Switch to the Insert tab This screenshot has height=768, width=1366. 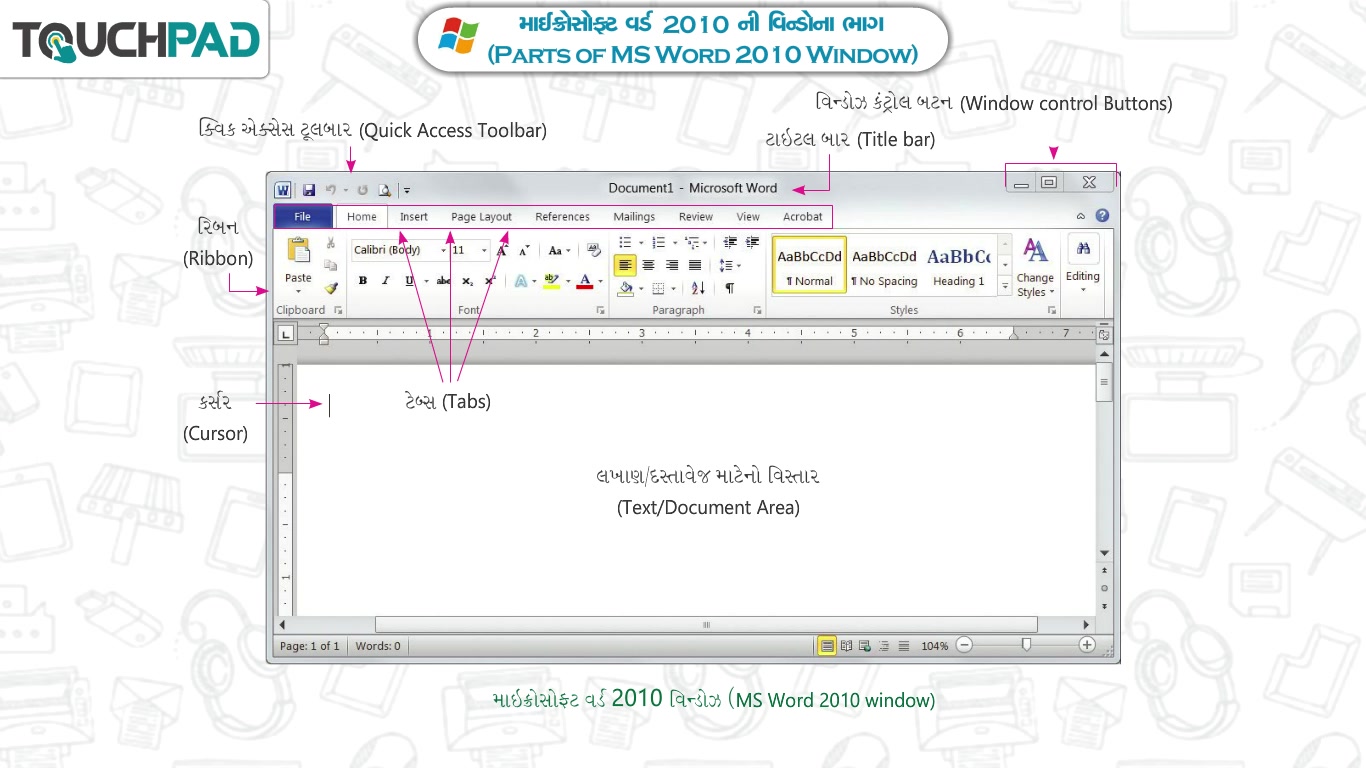coord(414,216)
